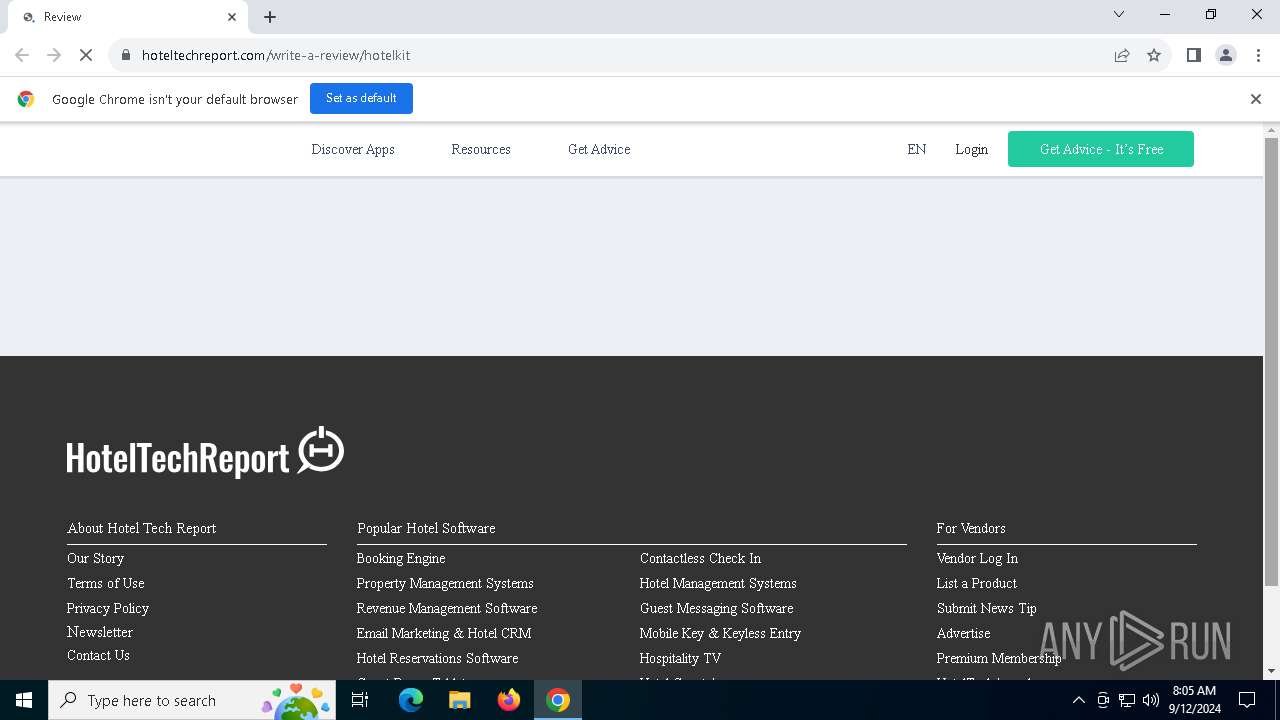Open a new browser tab
Viewport: 1280px width, 720px height.
click(270, 17)
